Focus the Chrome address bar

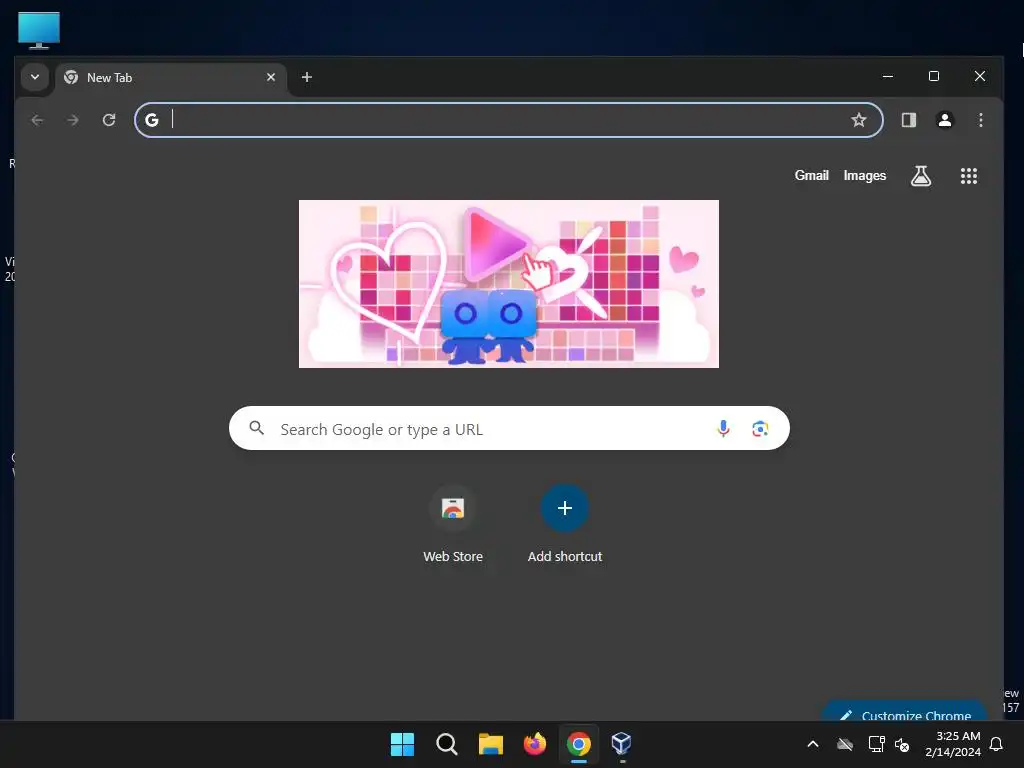coord(509,120)
